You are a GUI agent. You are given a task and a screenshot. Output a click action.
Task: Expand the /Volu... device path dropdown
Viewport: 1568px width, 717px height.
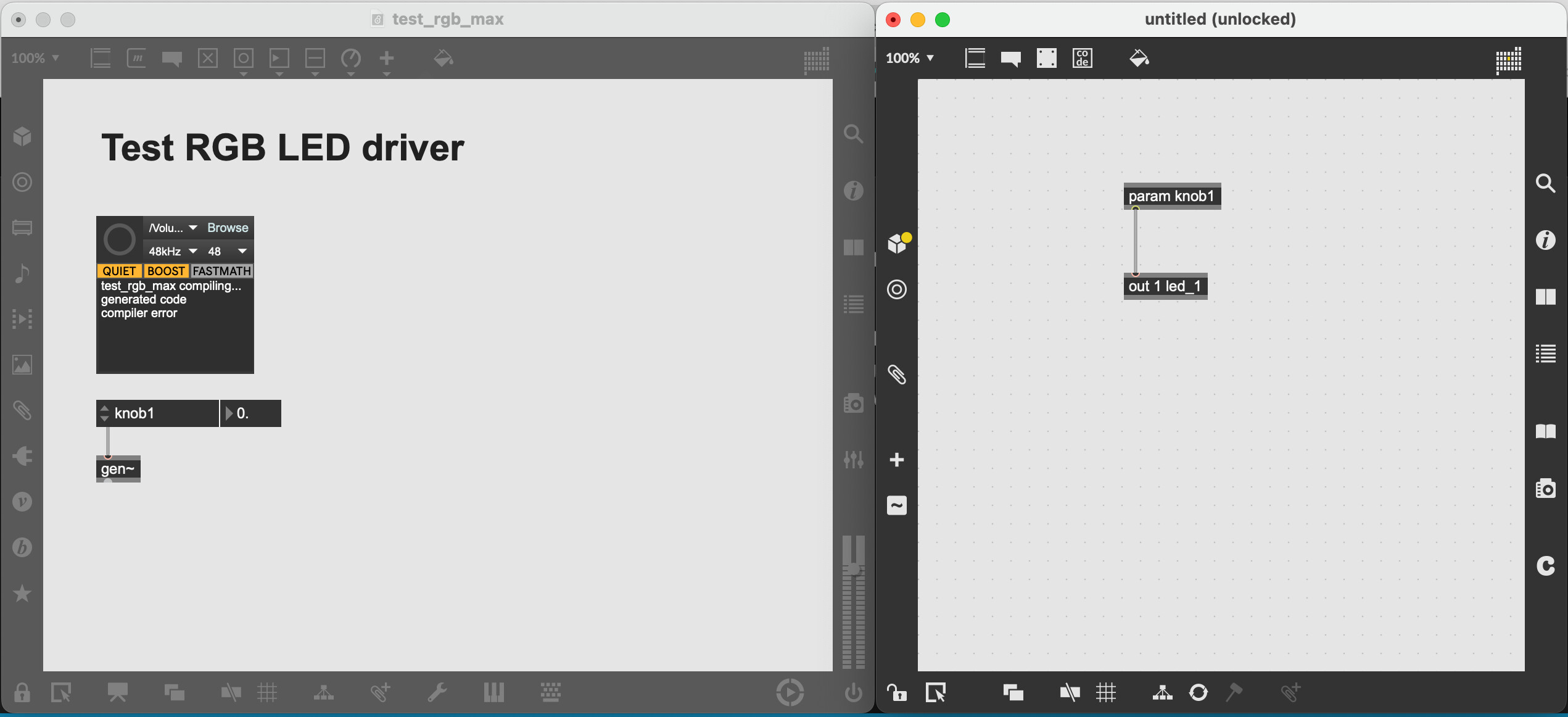[173, 228]
